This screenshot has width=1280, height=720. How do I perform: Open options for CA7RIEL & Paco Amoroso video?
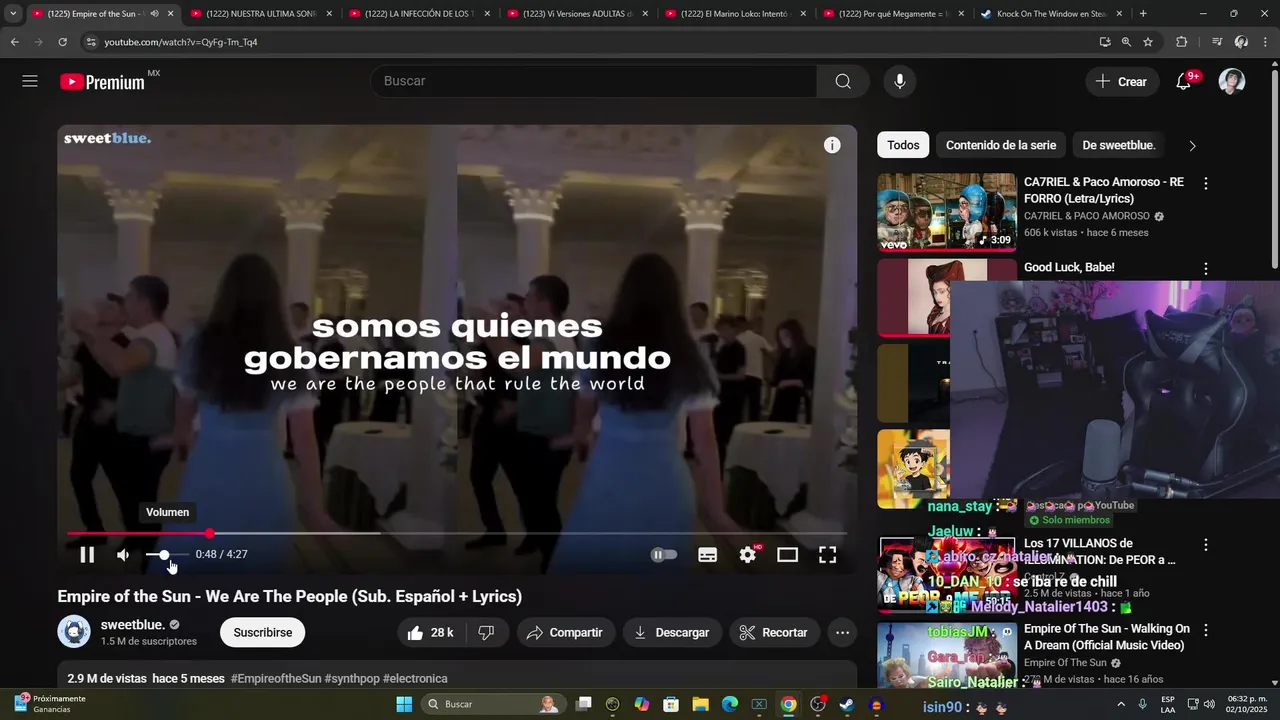tap(1206, 184)
